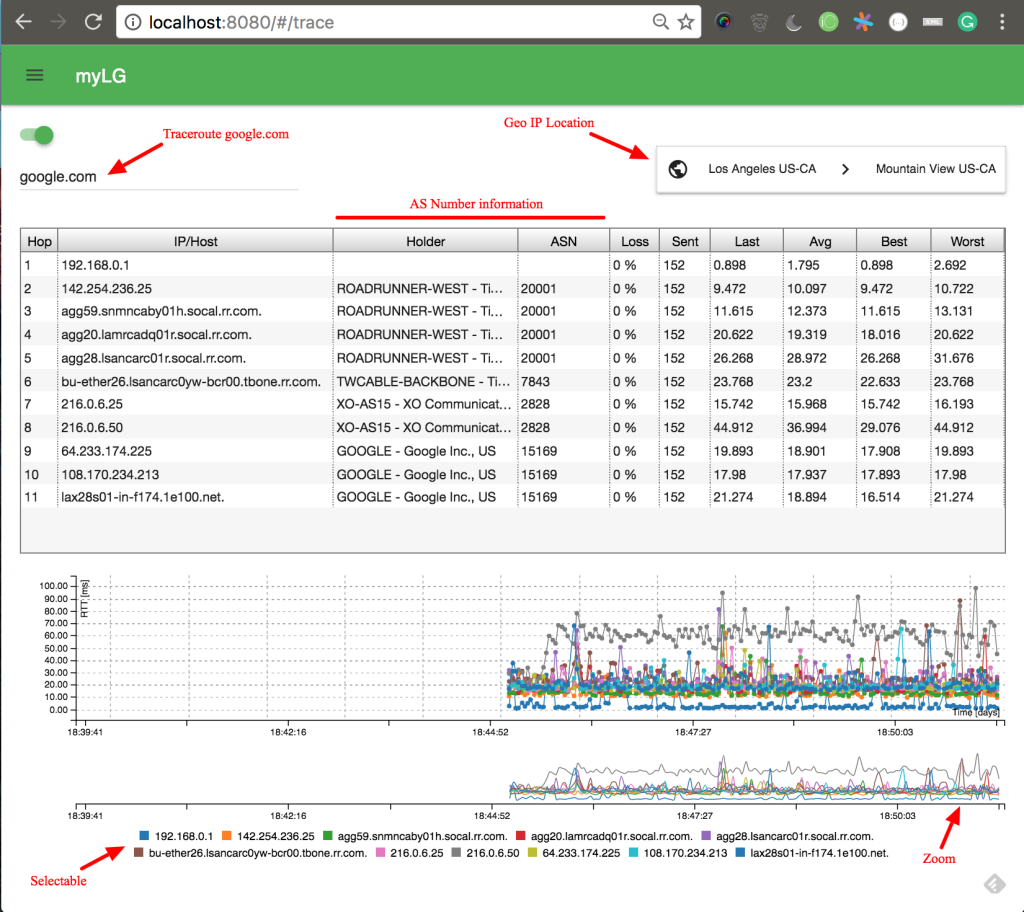Open the XML extension in the browser toolbar

931,21
